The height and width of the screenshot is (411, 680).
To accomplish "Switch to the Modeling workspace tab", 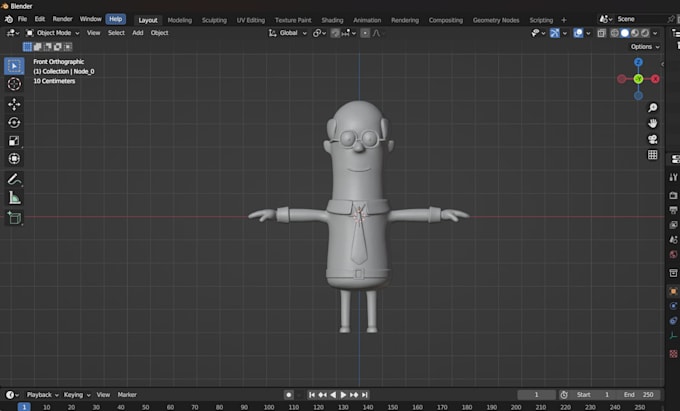I will (x=180, y=20).
